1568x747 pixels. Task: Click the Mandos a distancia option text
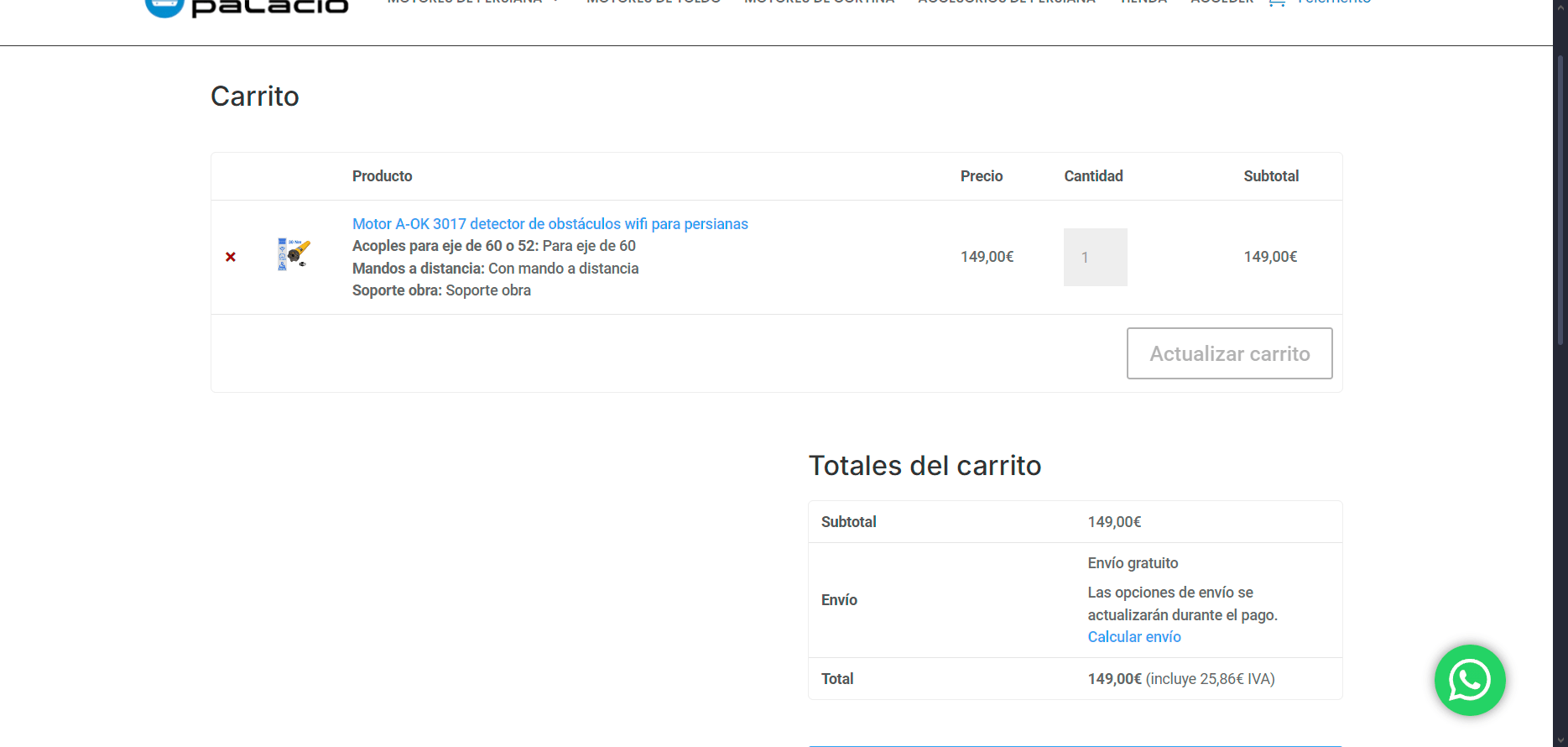click(x=496, y=269)
